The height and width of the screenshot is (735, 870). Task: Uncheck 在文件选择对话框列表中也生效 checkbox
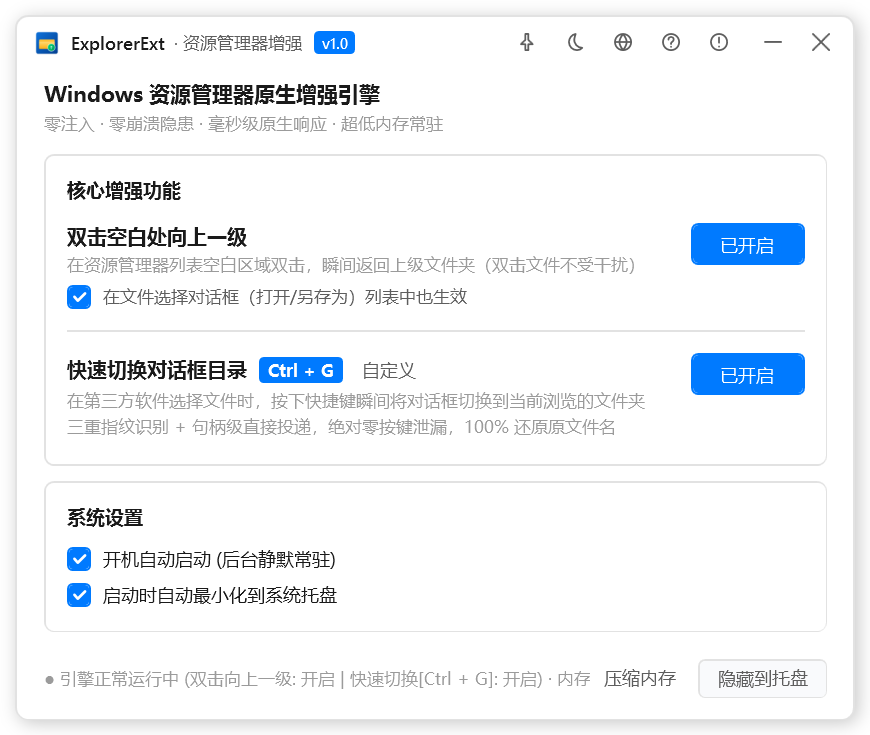click(x=79, y=297)
